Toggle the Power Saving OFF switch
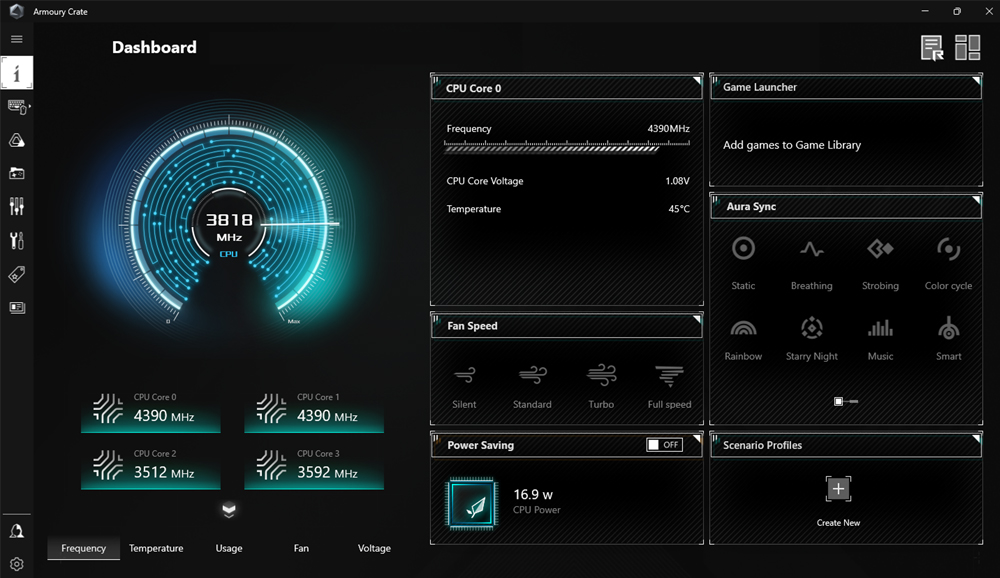The width and height of the screenshot is (1000, 578). [665, 445]
